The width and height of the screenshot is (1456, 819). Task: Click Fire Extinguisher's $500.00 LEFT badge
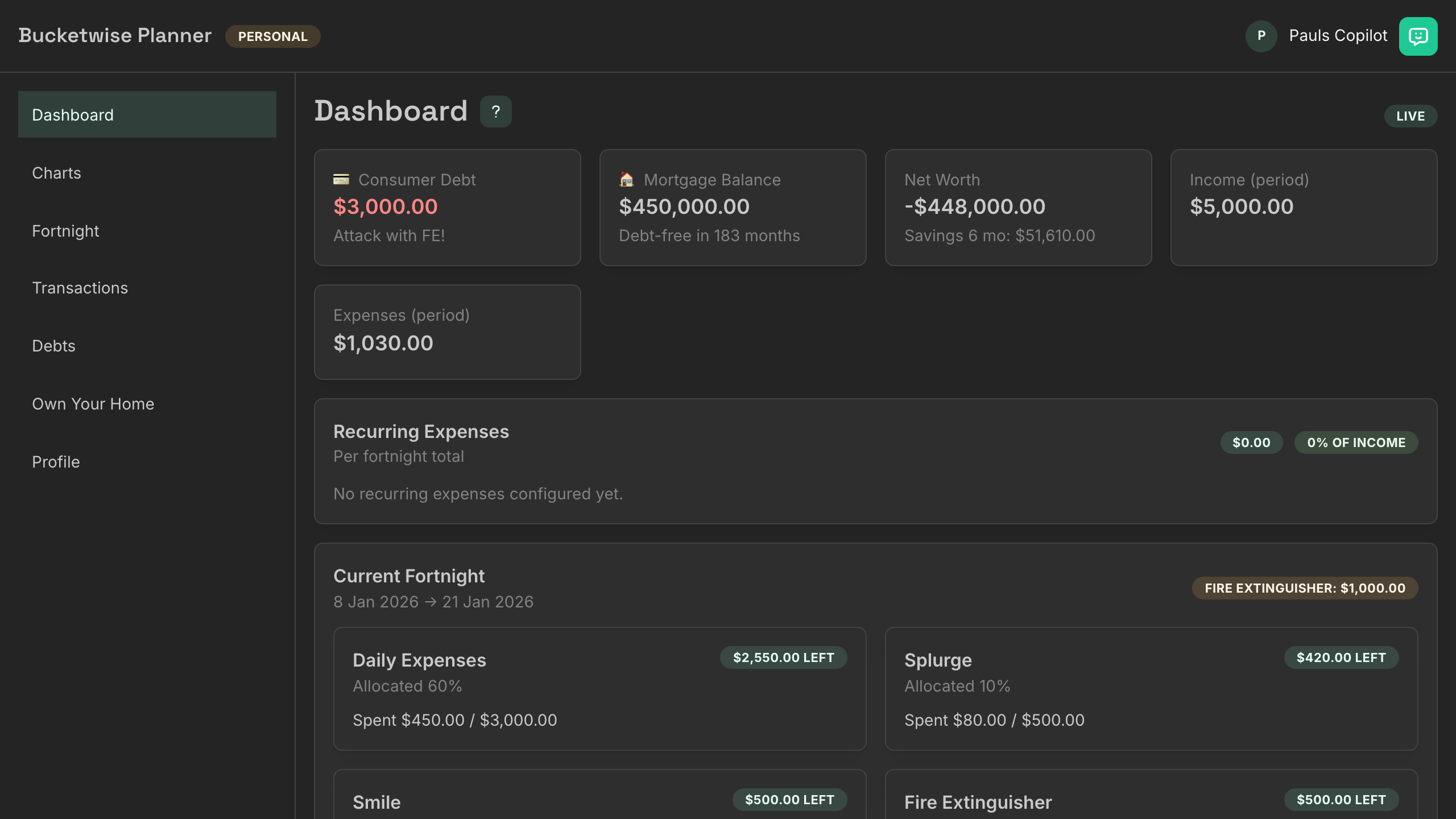click(1341, 800)
